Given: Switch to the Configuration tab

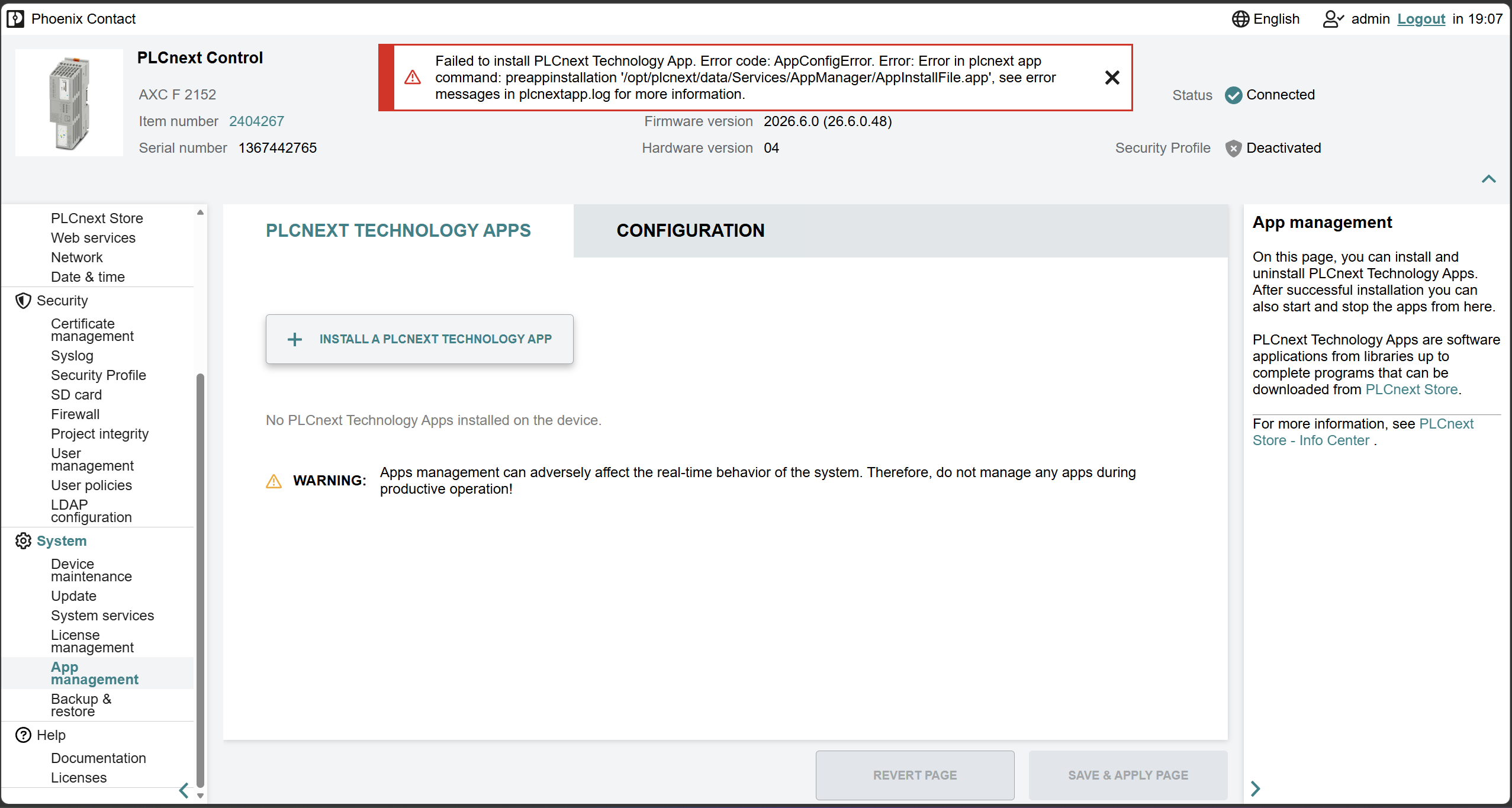Looking at the screenshot, I should (690, 231).
